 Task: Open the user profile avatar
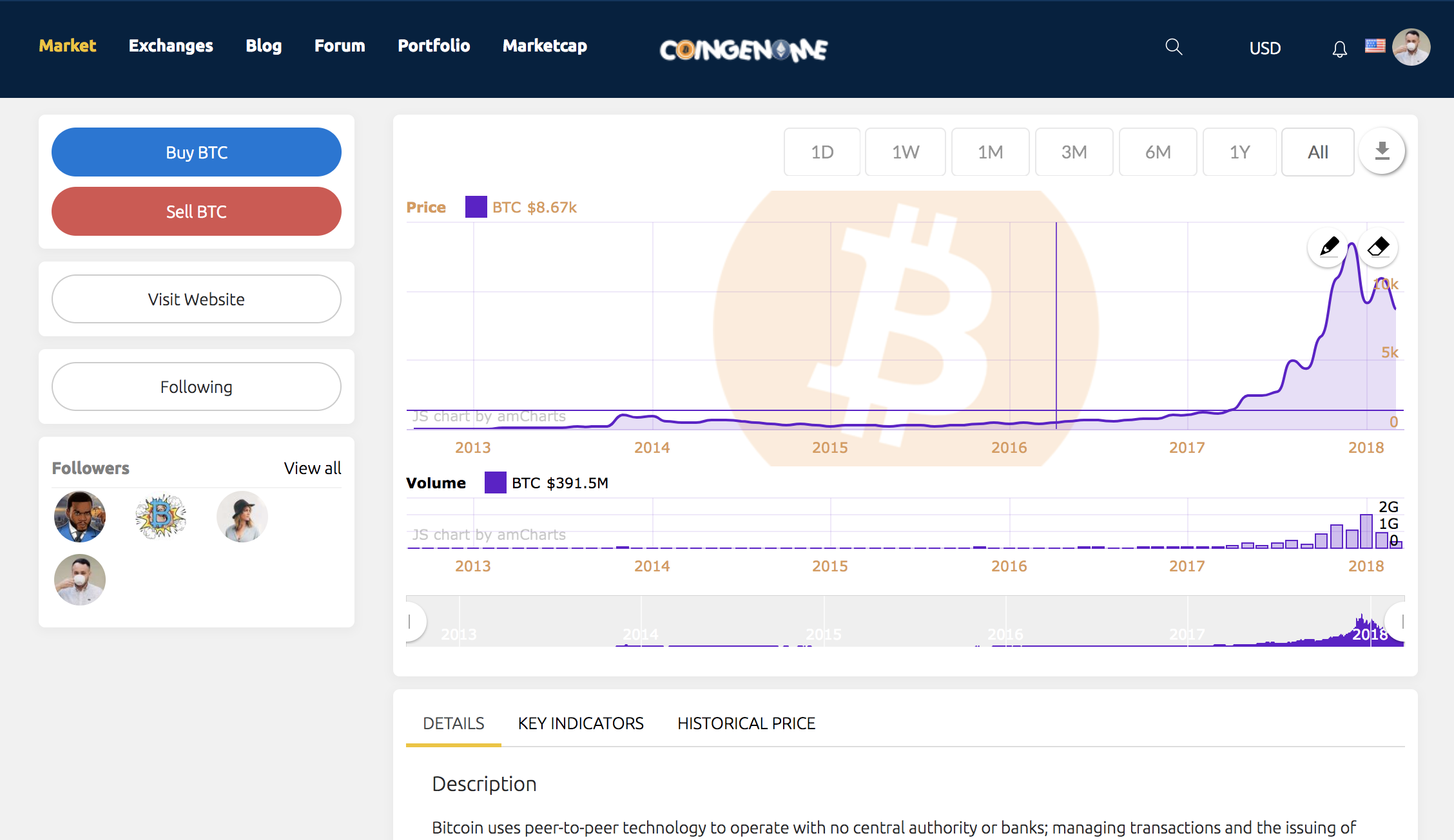coord(1411,47)
